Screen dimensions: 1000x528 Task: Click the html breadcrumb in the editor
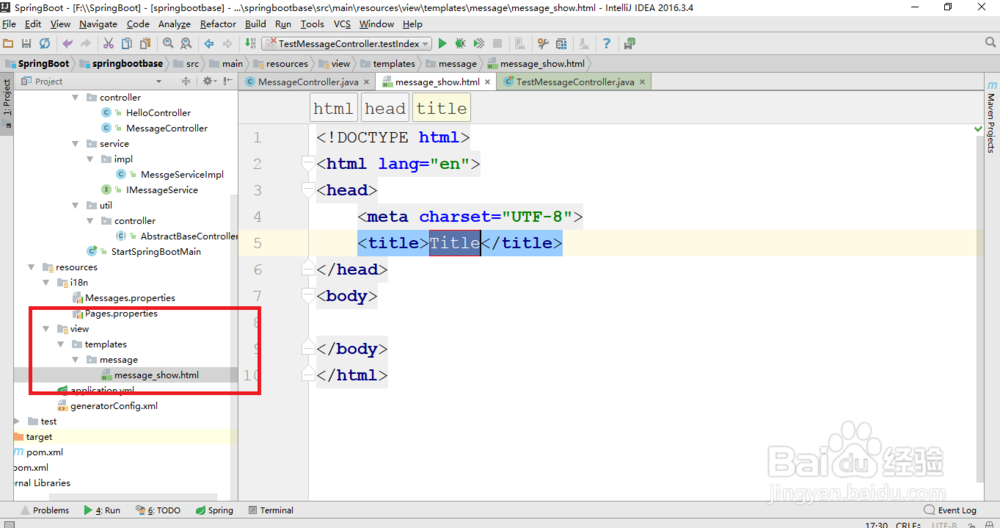(333, 108)
